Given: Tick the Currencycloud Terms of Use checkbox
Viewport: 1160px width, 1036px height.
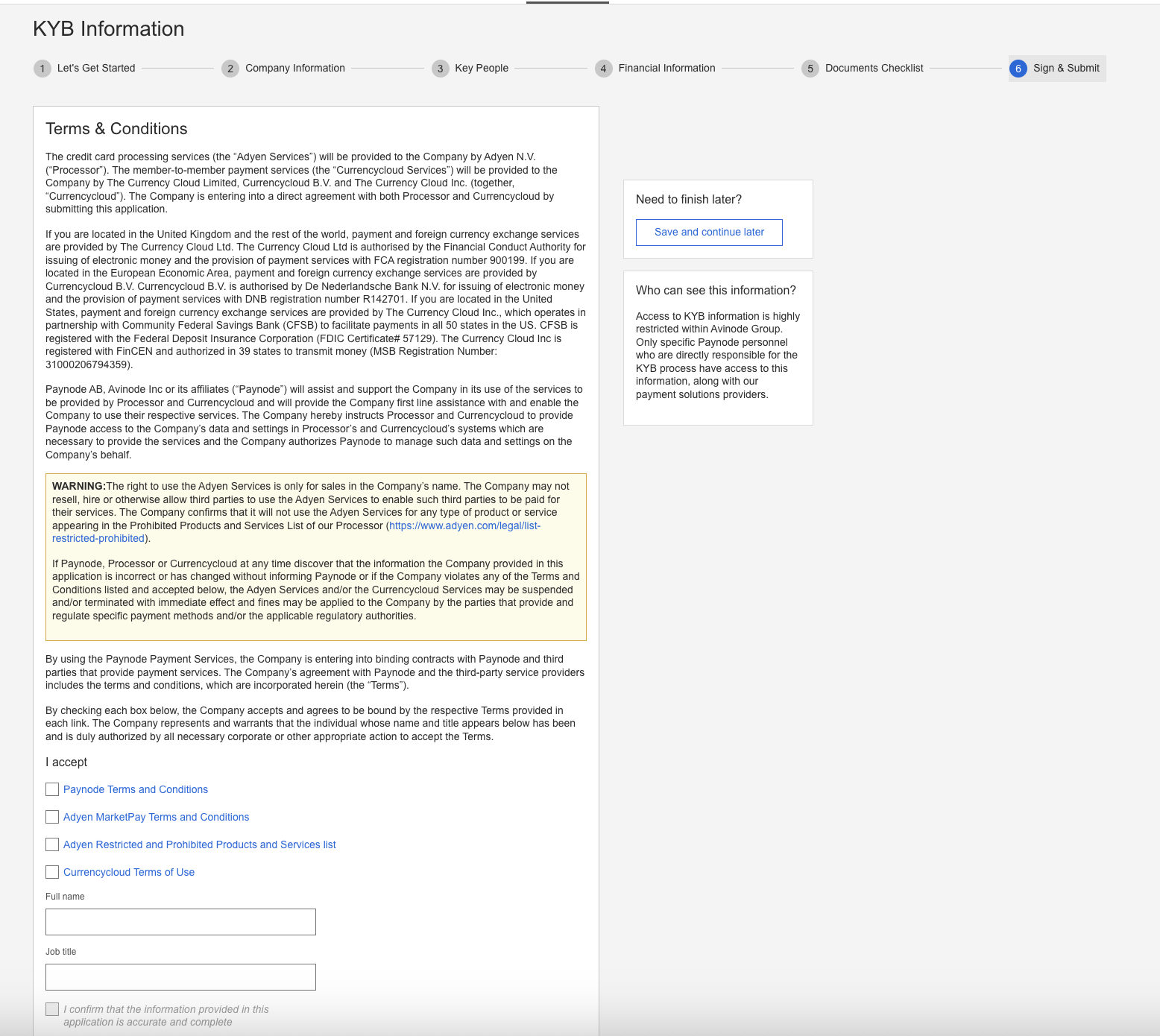Looking at the screenshot, I should point(52,872).
